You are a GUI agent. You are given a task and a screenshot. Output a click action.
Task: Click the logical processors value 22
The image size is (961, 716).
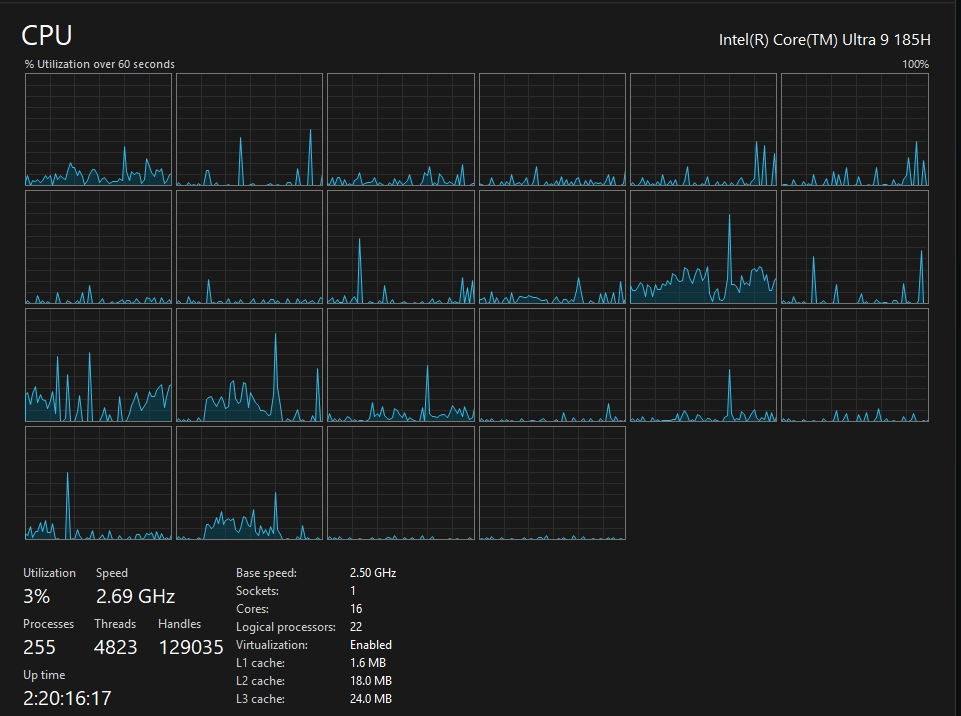coord(356,626)
